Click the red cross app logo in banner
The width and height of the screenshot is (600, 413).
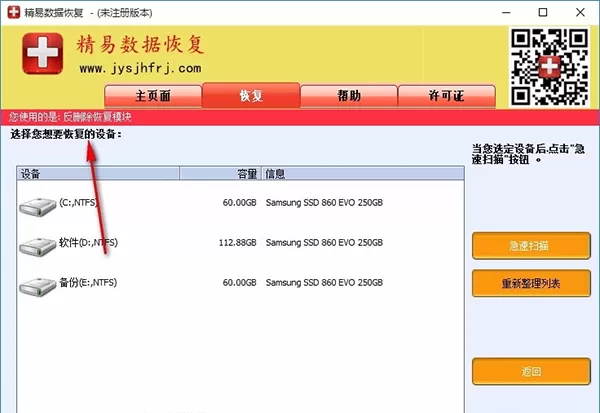42,53
